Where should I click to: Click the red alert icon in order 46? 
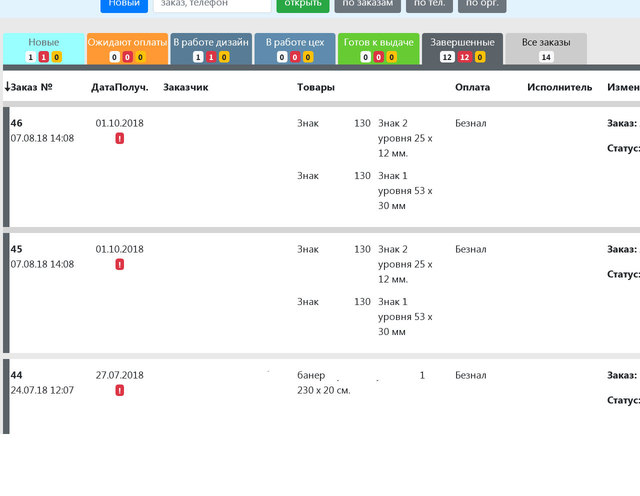120,139
